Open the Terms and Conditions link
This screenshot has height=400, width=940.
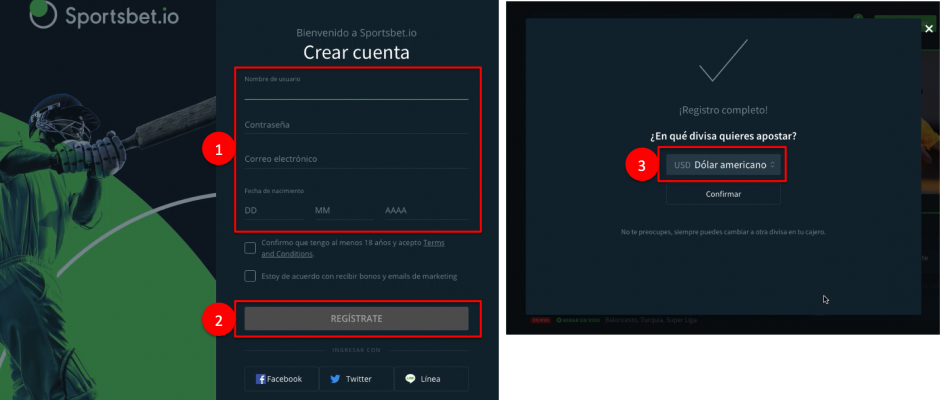tap(353, 248)
